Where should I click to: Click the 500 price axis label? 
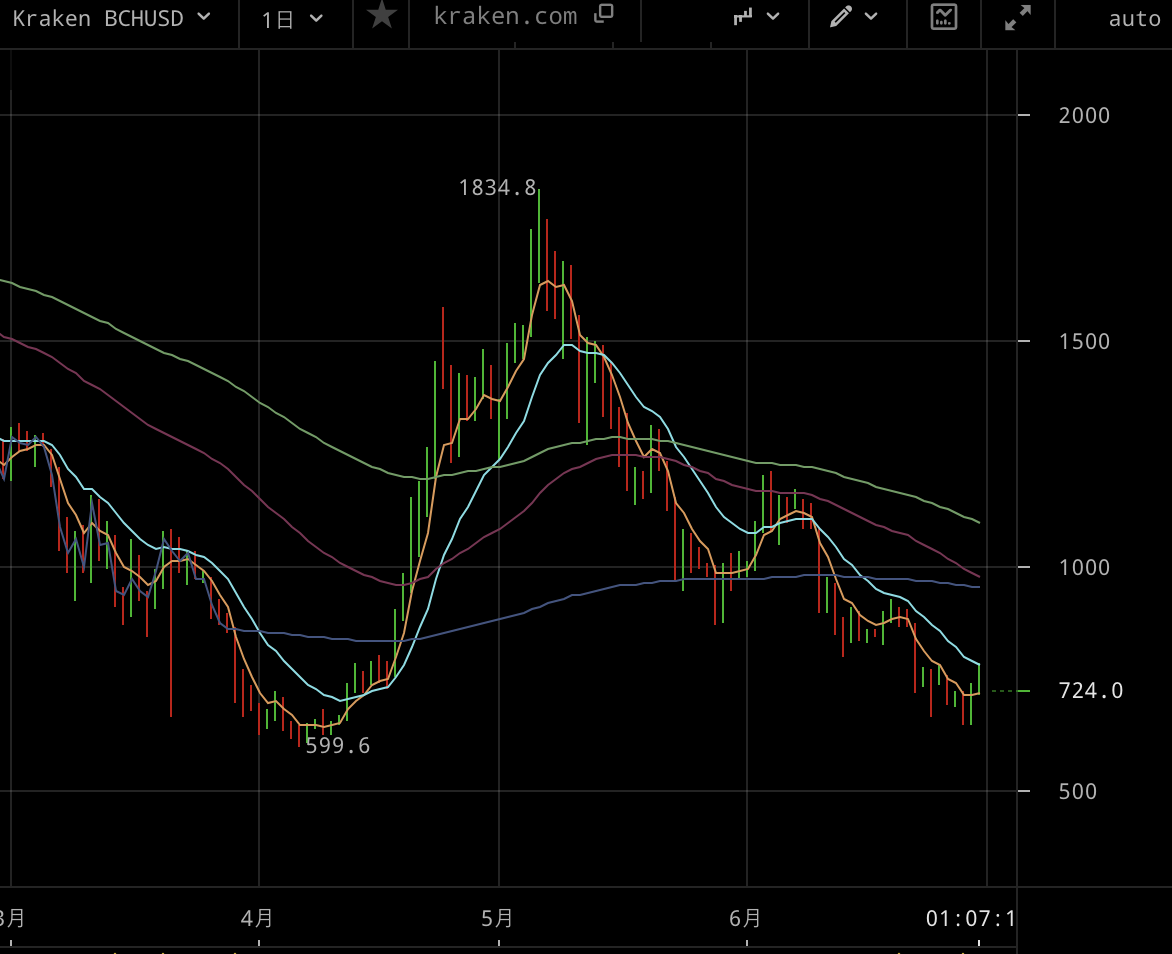[x=1077, y=791]
